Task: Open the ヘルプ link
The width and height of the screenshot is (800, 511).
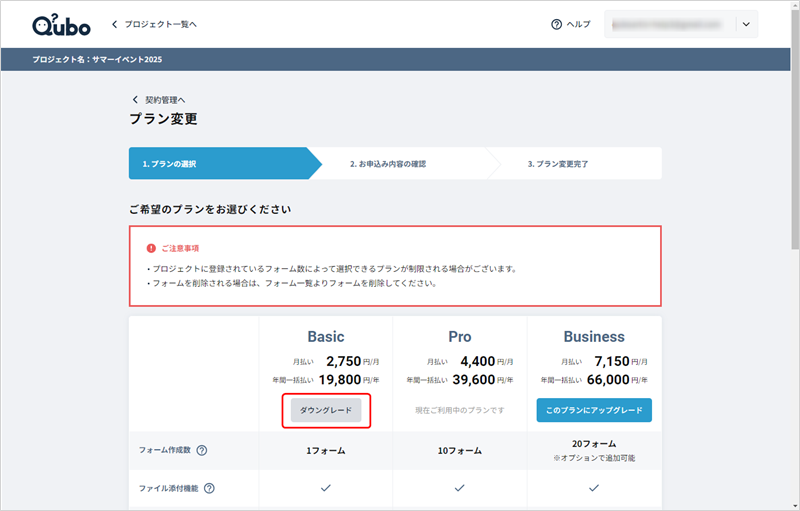Action: tap(578, 25)
